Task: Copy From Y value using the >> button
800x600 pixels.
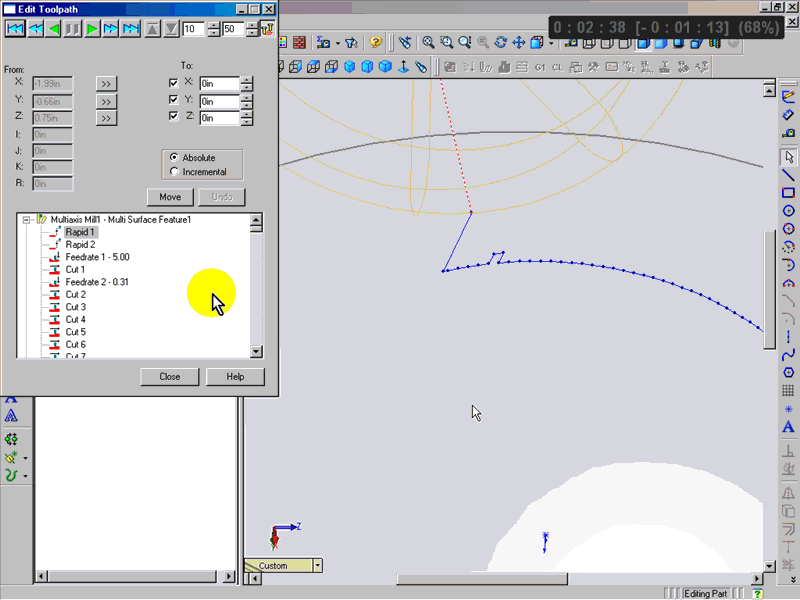Action: click(x=106, y=102)
